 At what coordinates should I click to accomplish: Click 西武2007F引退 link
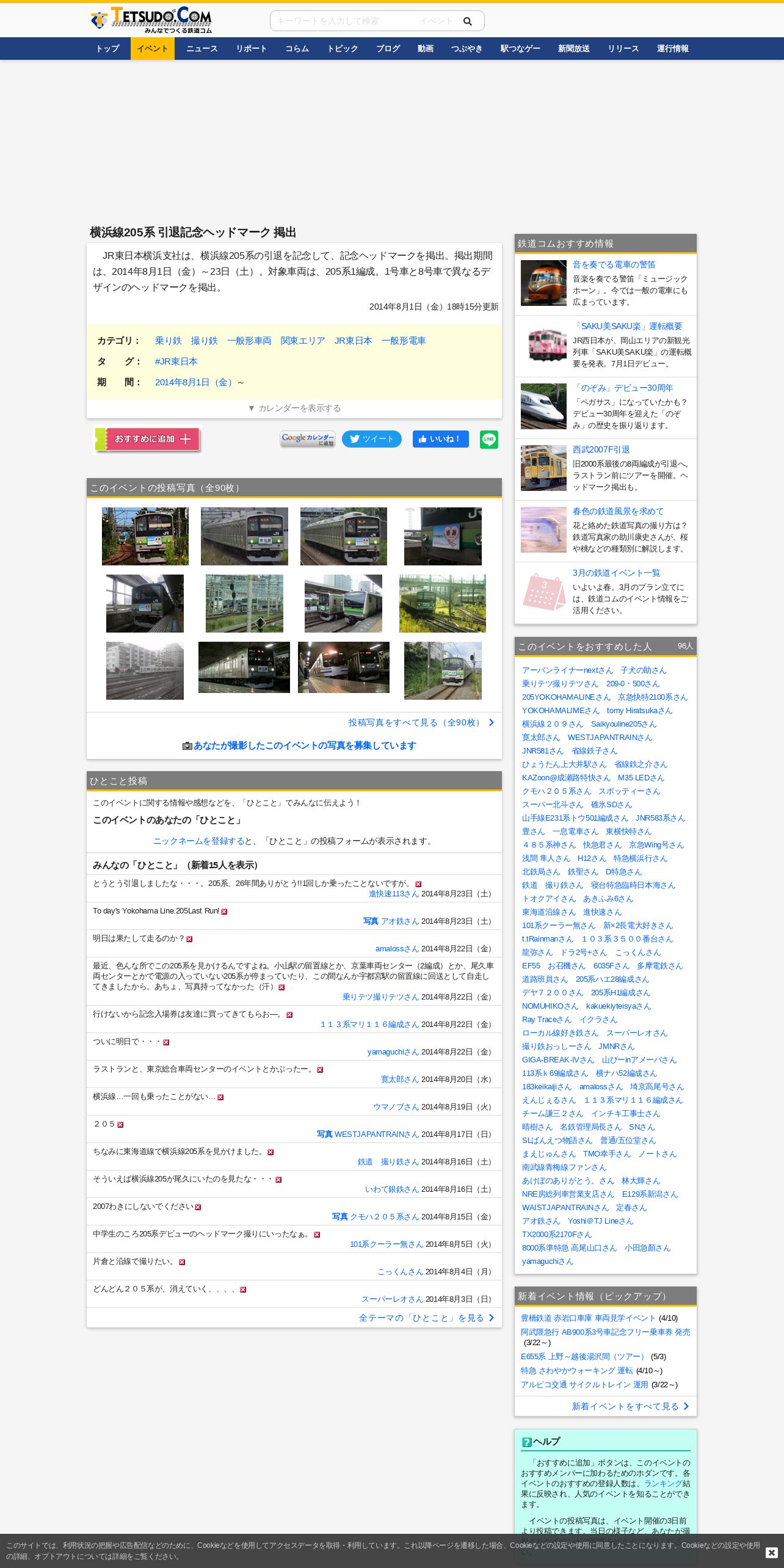[x=601, y=449]
